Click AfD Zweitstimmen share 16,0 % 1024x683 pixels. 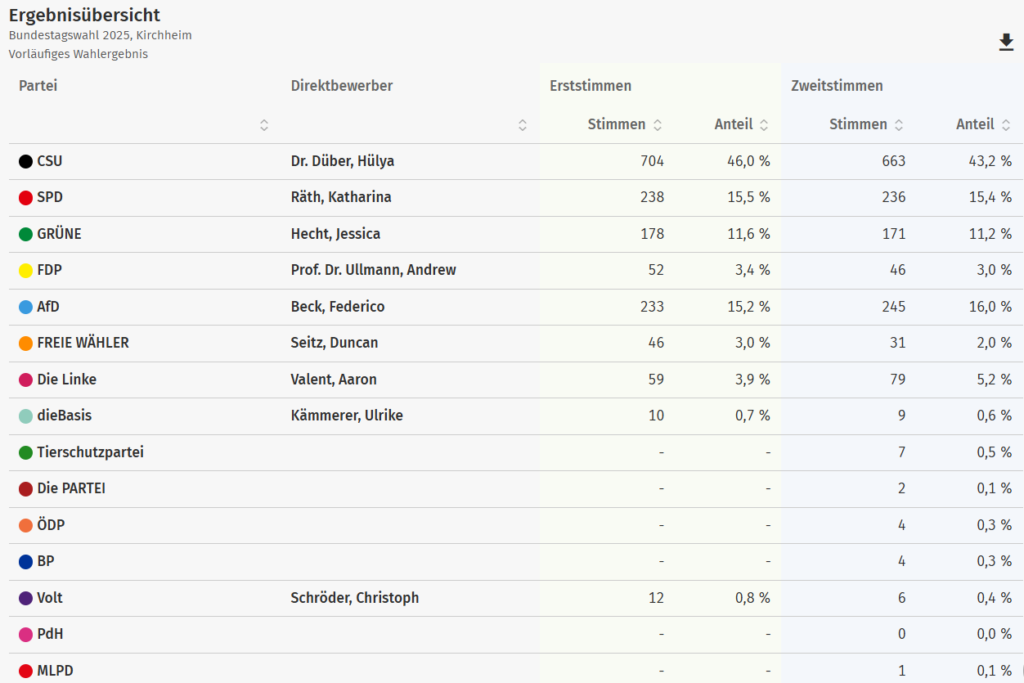(x=990, y=307)
